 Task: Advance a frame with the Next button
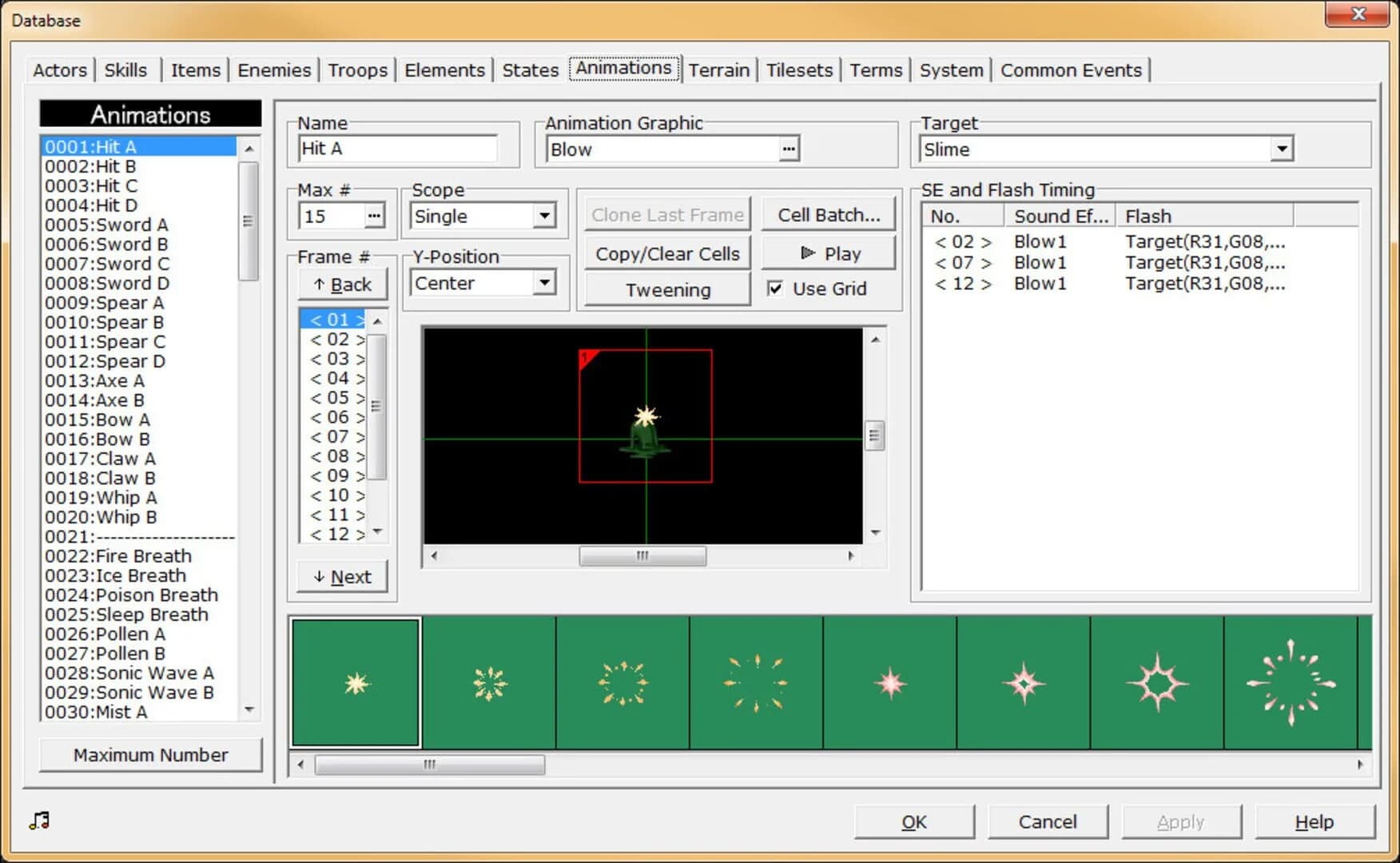click(342, 576)
